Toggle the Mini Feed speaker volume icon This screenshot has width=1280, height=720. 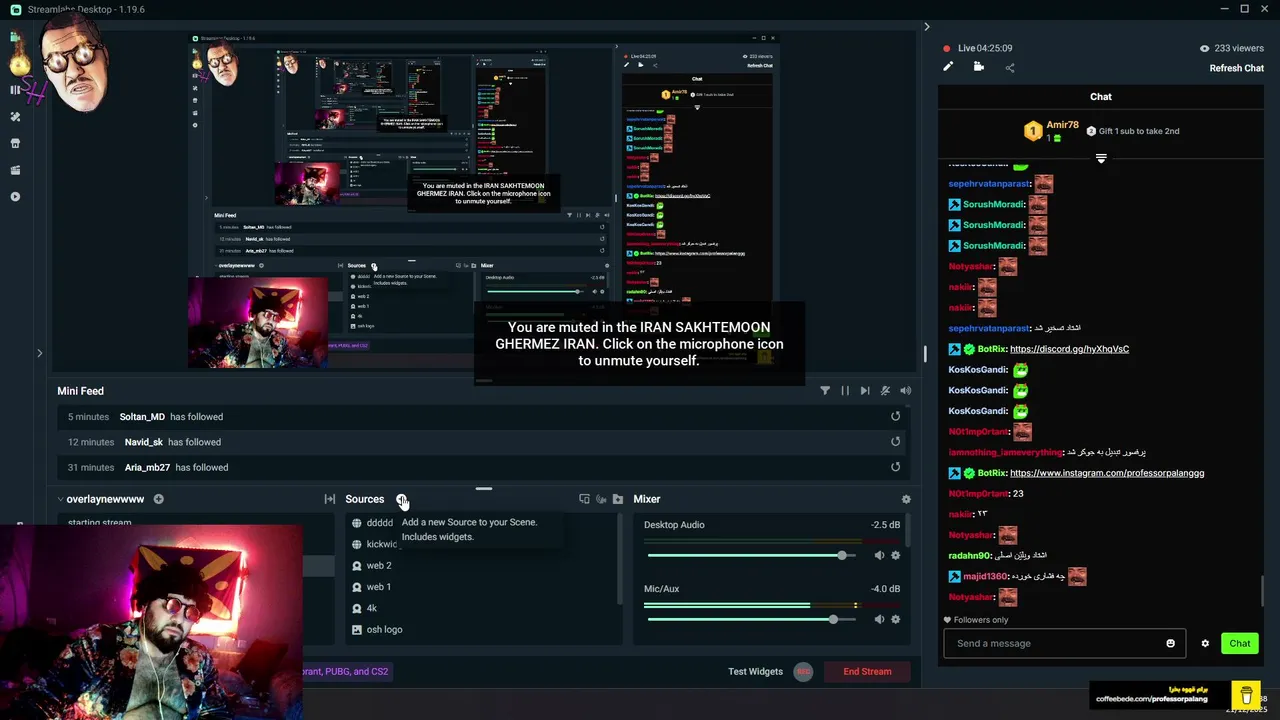[x=905, y=391]
